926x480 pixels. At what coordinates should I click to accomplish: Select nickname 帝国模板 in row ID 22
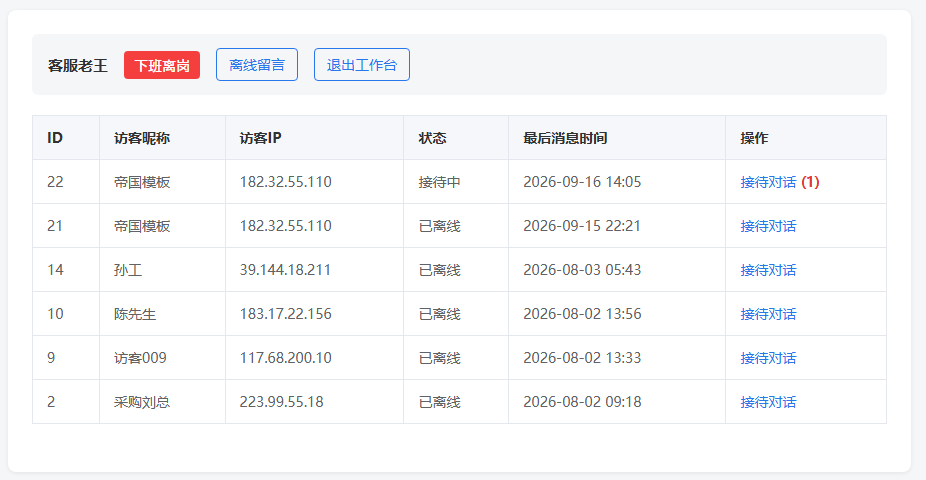(x=142, y=182)
